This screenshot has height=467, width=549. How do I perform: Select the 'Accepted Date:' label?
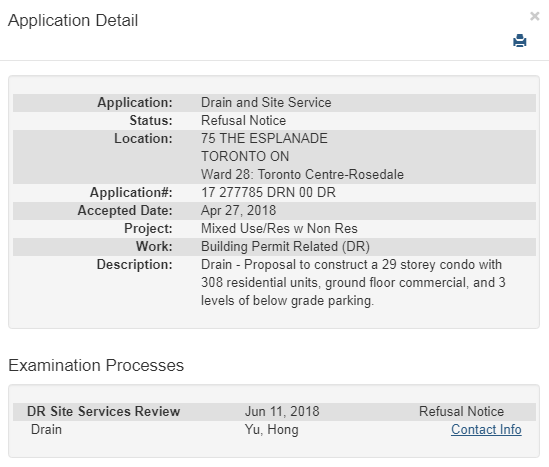pos(125,210)
